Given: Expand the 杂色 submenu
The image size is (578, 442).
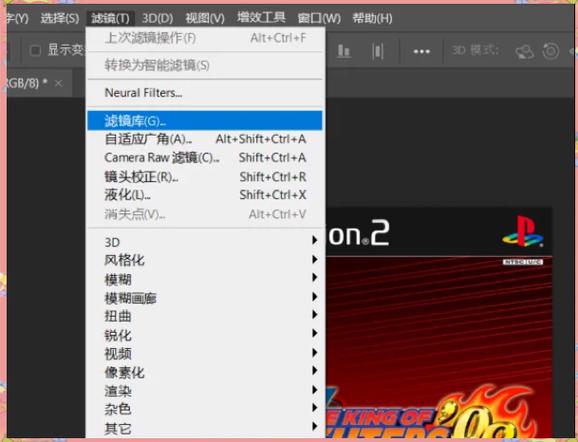Looking at the screenshot, I should 205,409.
